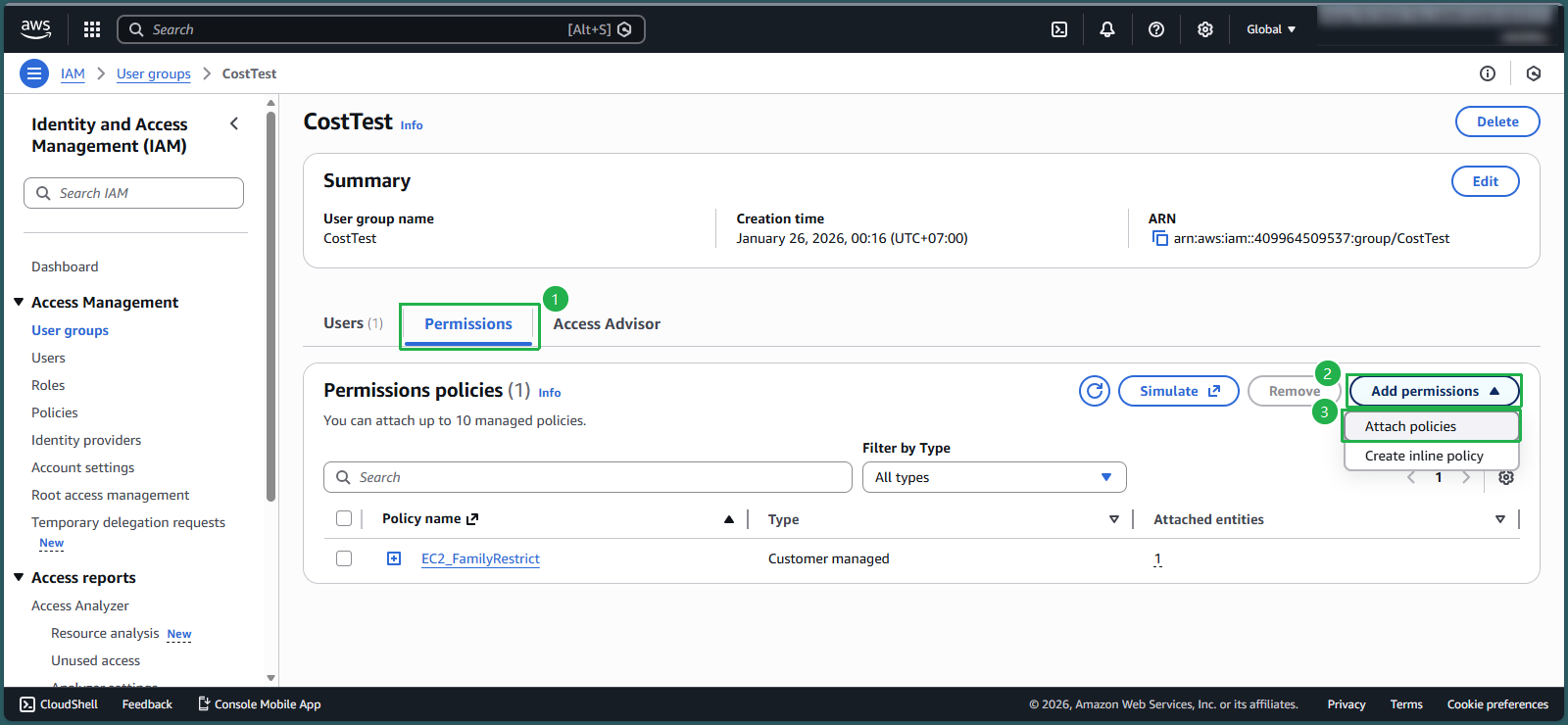Open Roles in side navigation
The image size is (1568, 725).
pyautogui.click(x=48, y=385)
